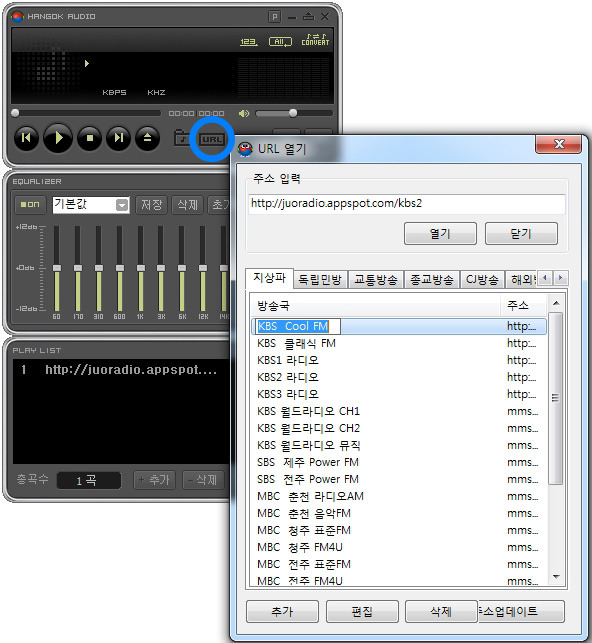The width and height of the screenshot is (592, 643).
Task: Open file using the folder music icon
Action: click(182, 138)
